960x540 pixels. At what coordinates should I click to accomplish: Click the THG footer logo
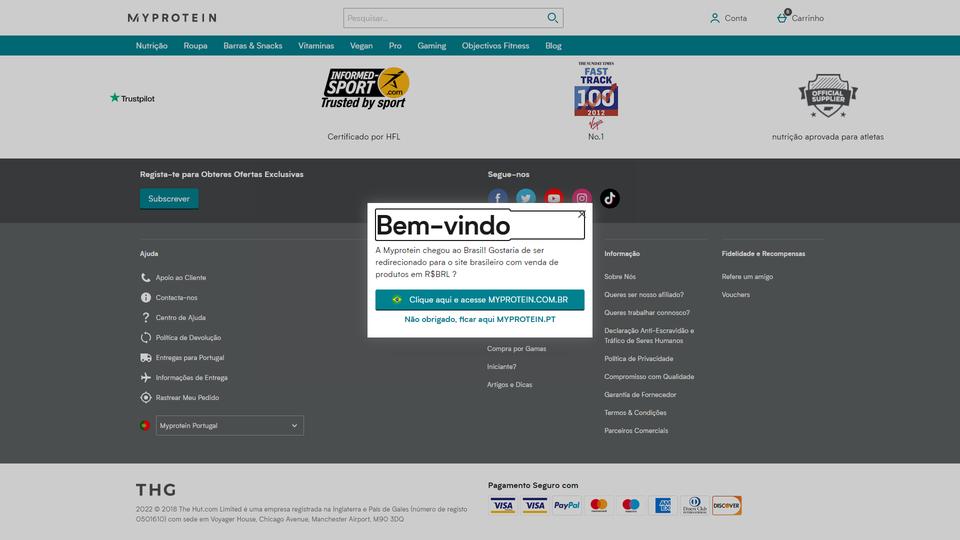tap(156, 490)
